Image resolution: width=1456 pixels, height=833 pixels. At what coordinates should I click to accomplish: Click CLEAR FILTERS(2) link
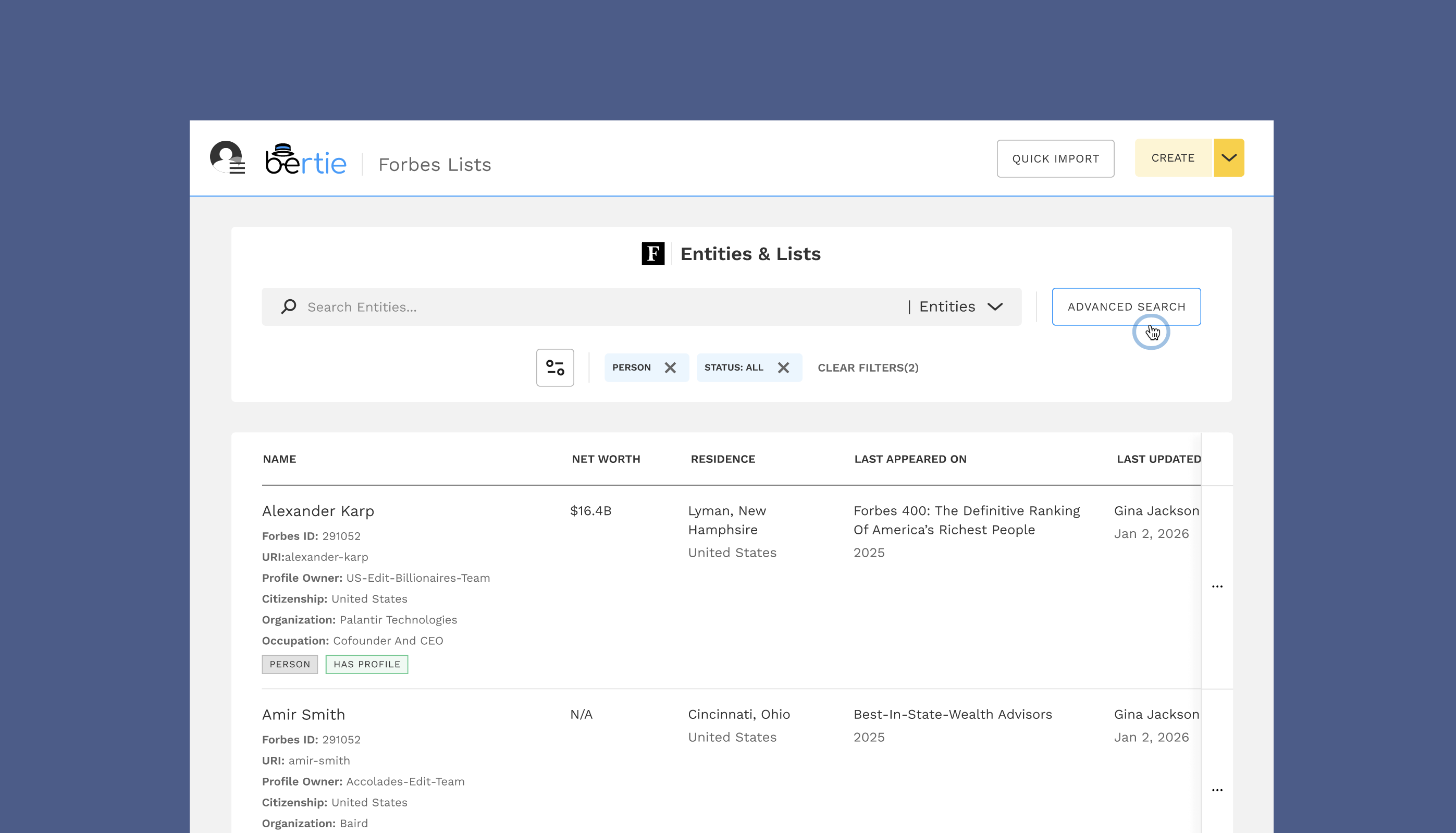pyautogui.click(x=868, y=368)
